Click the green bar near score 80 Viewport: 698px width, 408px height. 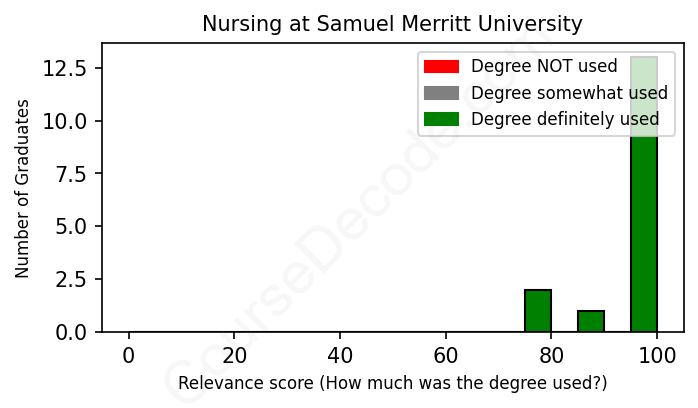[x=538, y=310]
